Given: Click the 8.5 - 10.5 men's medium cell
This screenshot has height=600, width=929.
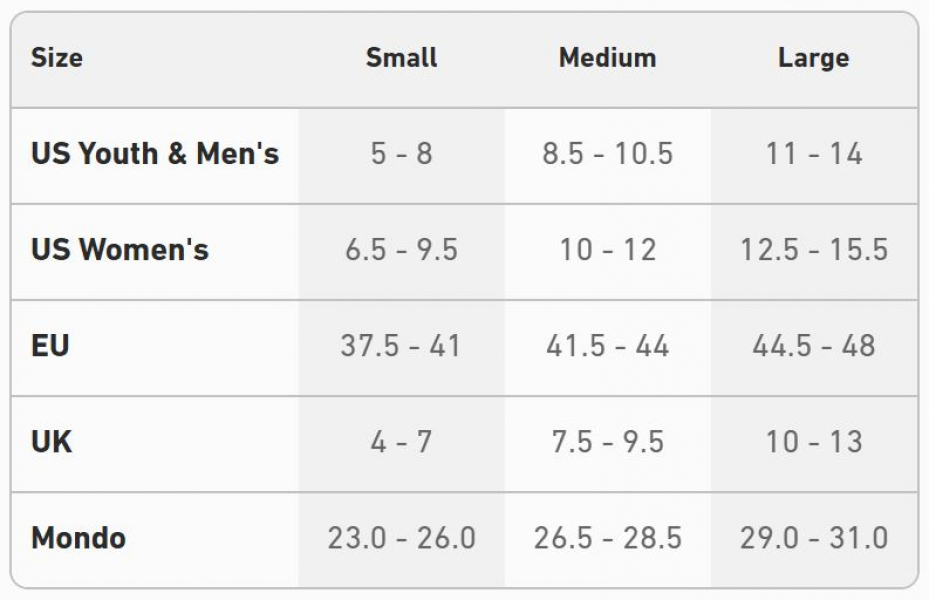Looking at the screenshot, I should pos(607,154).
